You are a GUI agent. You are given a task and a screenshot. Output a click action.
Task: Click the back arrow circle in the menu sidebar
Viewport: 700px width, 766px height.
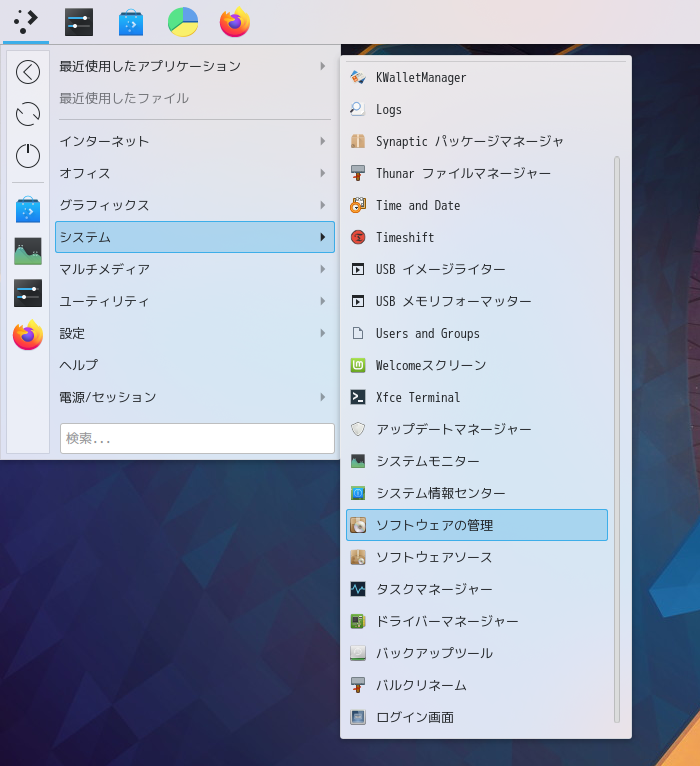coord(28,72)
